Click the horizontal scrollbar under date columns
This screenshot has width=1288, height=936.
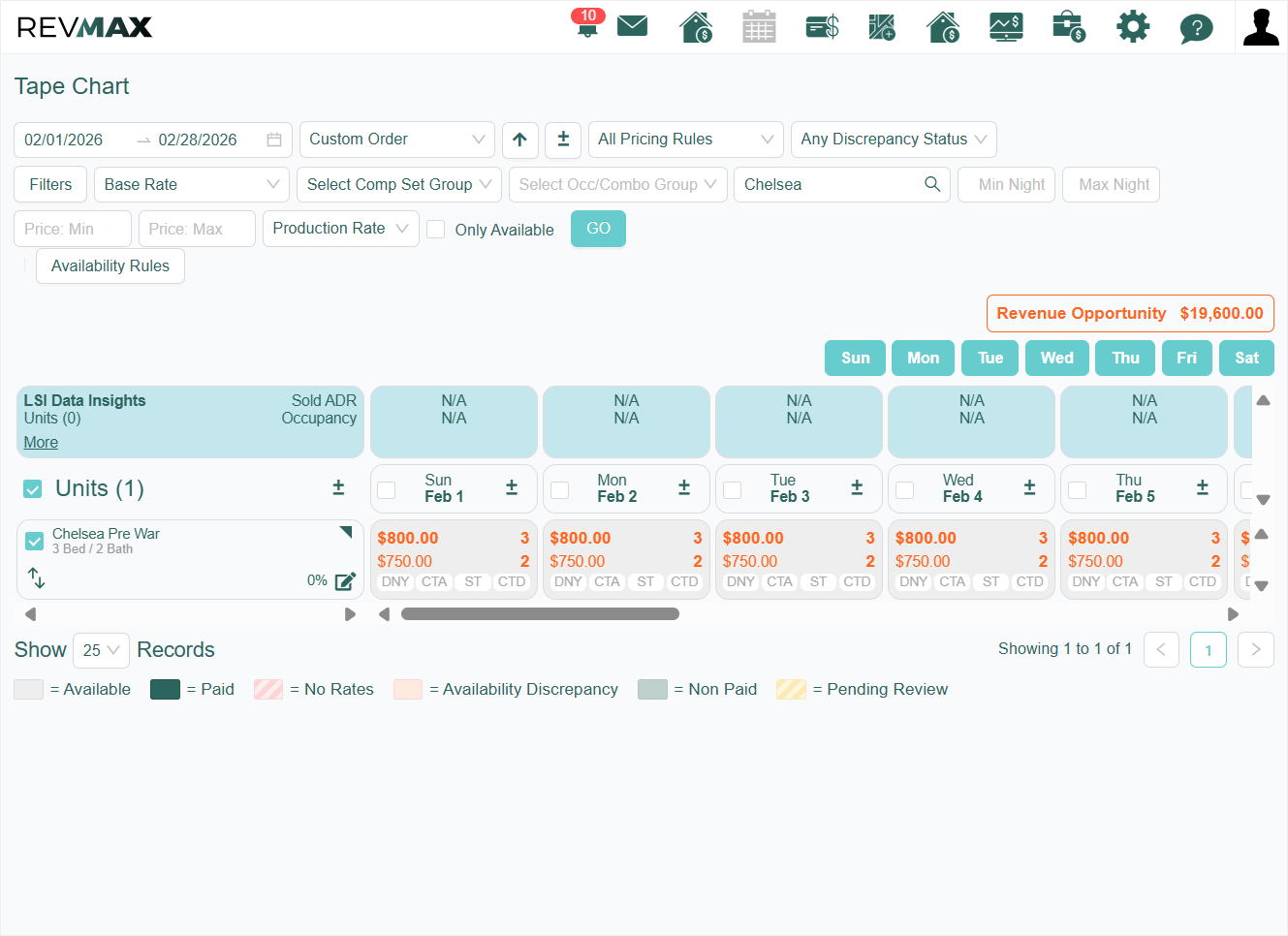pyautogui.click(x=540, y=613)
